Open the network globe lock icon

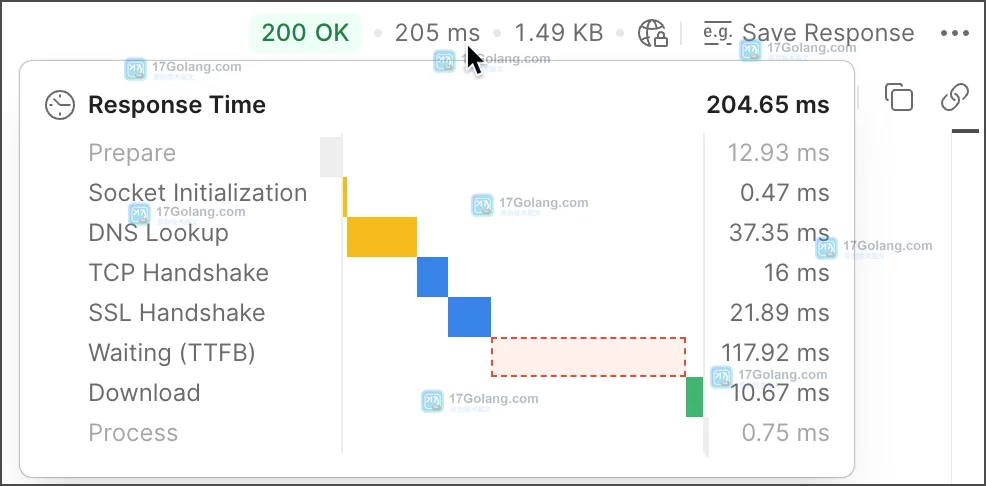[x=652, y=33]
